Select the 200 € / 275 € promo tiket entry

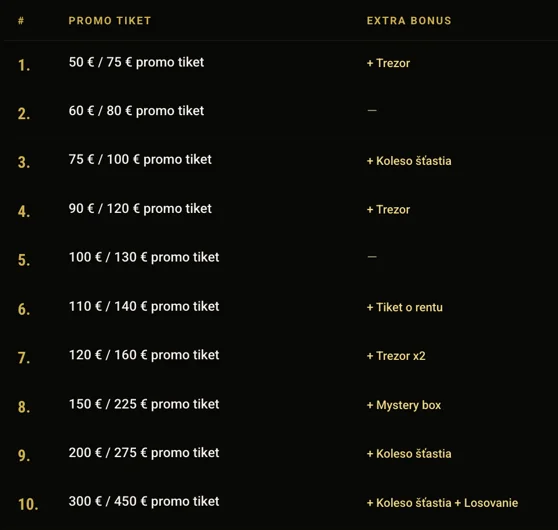click(144, 453)
